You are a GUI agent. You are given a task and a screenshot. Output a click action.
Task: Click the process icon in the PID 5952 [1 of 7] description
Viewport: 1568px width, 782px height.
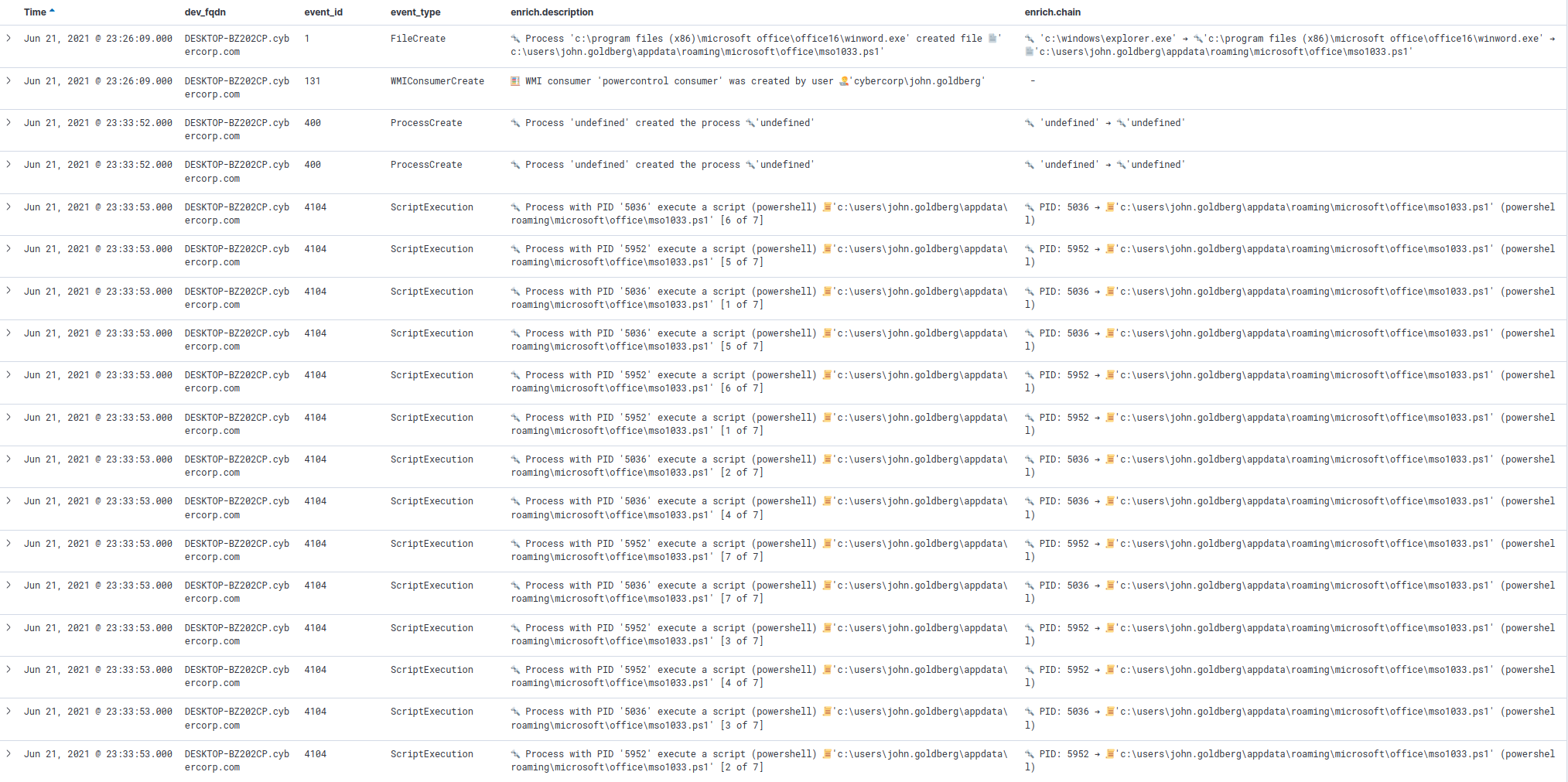click(x=515, y=418)
